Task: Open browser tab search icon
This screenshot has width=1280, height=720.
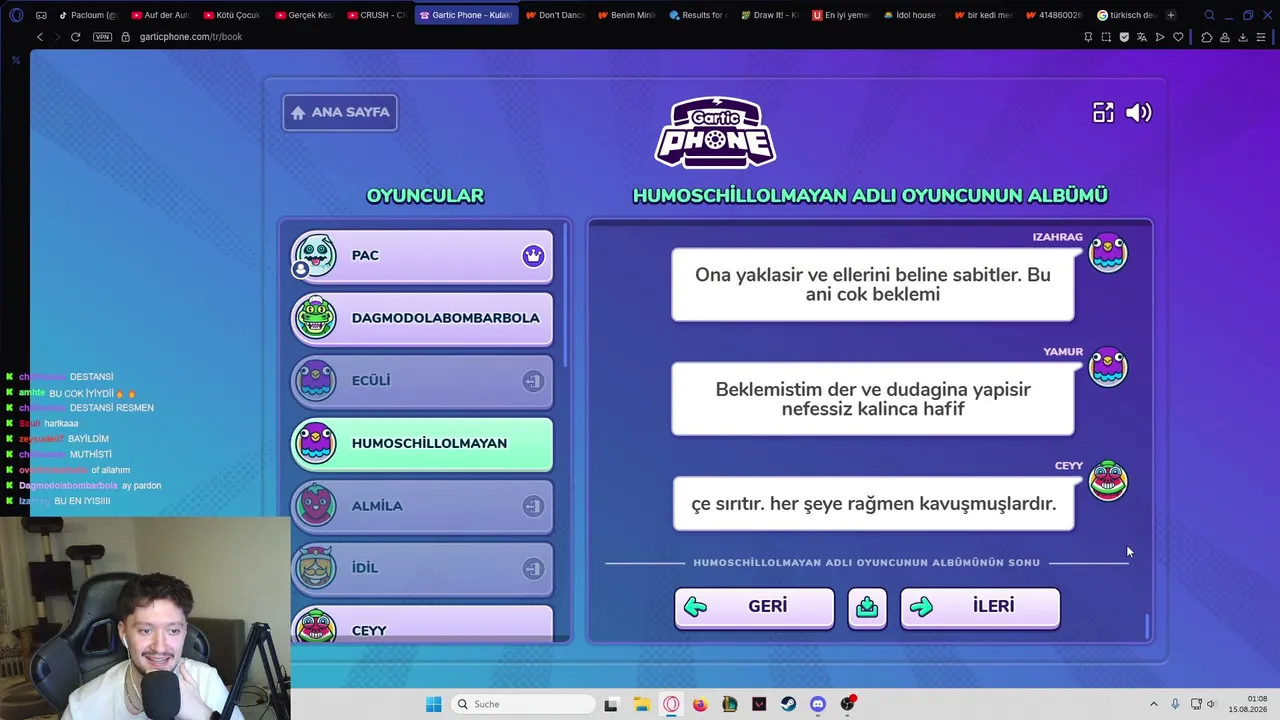Action: tap(1209, 15)
